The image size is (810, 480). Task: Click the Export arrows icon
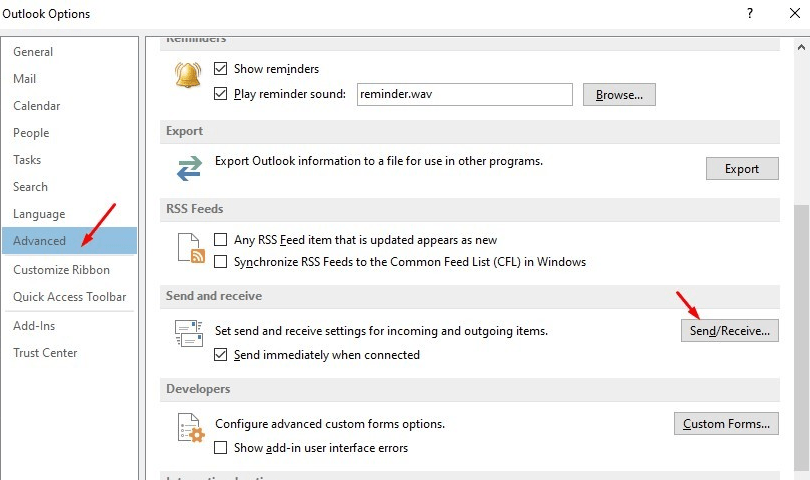coord(189,168)
